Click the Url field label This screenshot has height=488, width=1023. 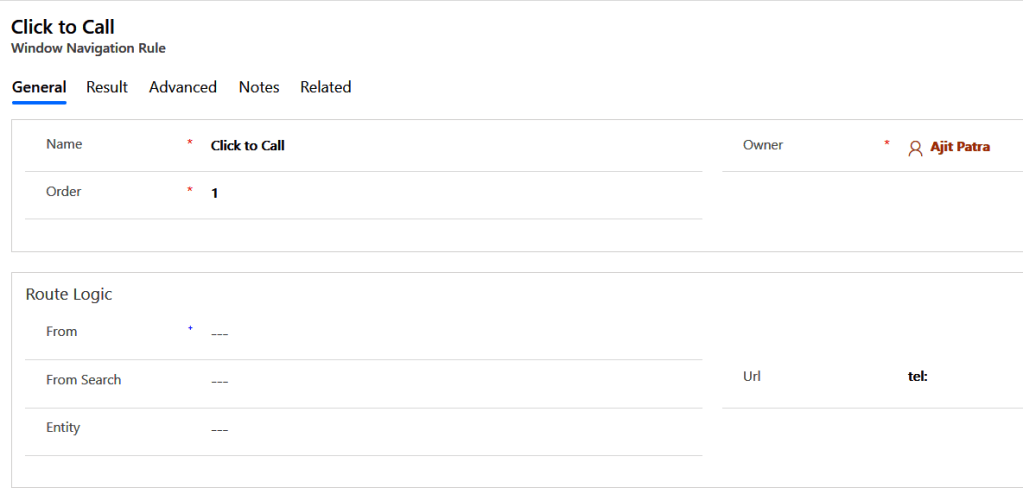point(752,377)
